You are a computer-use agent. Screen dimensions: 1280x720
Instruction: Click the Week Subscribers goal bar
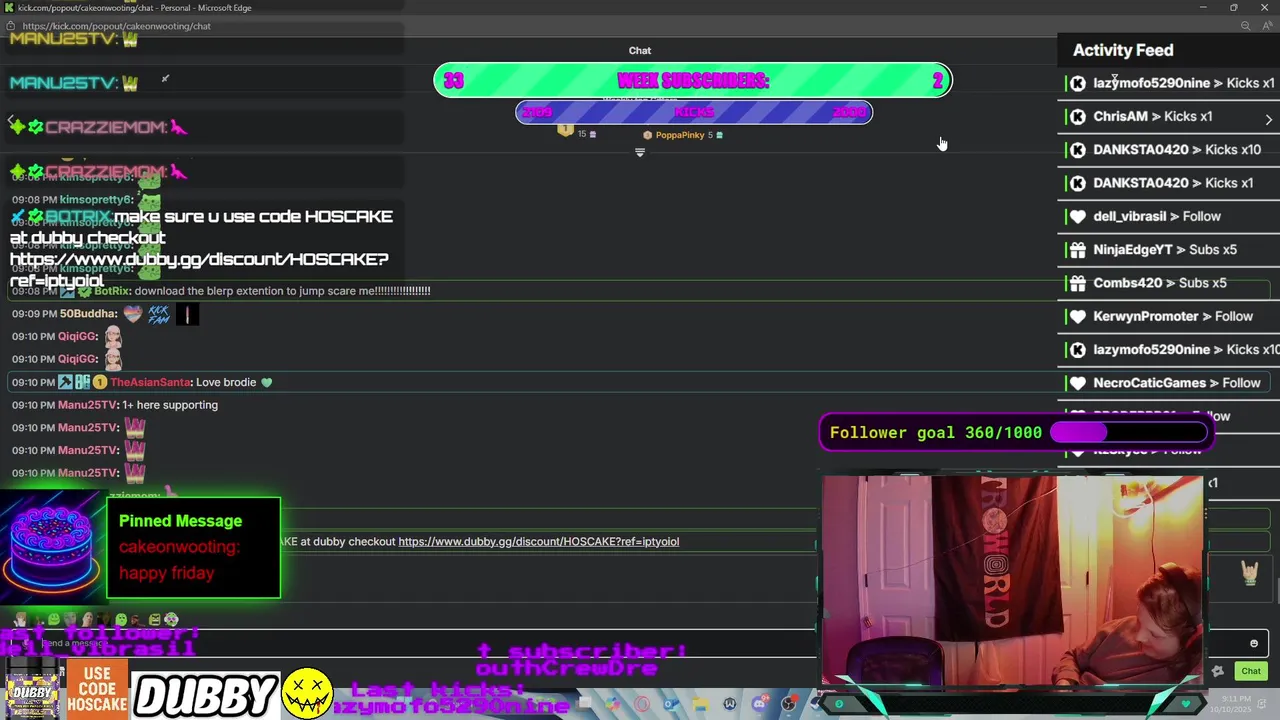pos(693,81)
